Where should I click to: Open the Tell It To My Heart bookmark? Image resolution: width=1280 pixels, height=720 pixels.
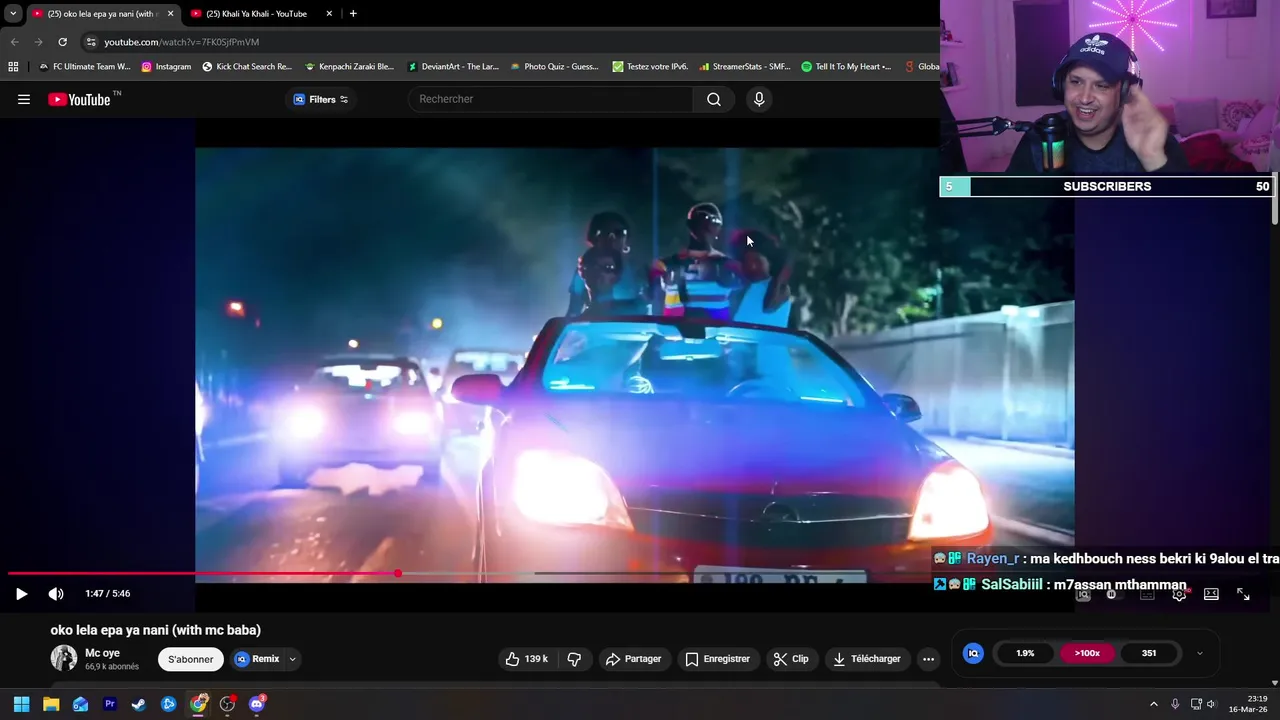pyautogui.click(x=846, y=67)
